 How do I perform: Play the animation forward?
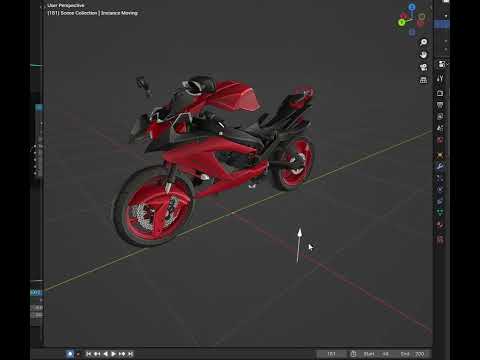coord(114,354)
